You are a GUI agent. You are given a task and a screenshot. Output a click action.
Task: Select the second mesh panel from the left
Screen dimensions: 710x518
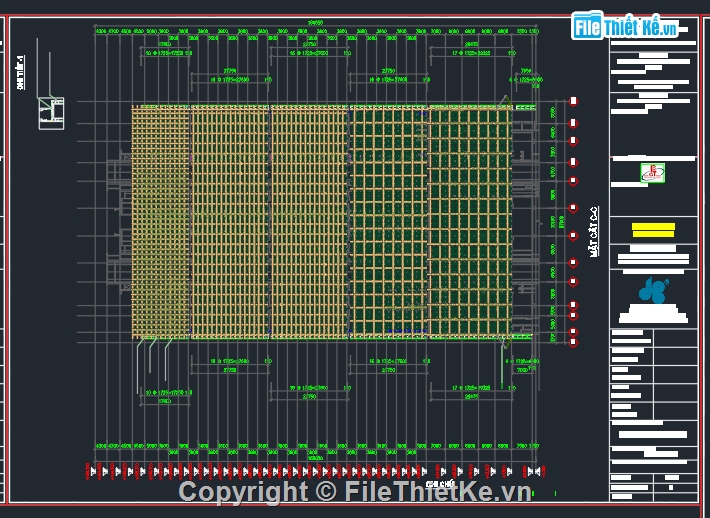click(230, 222)
